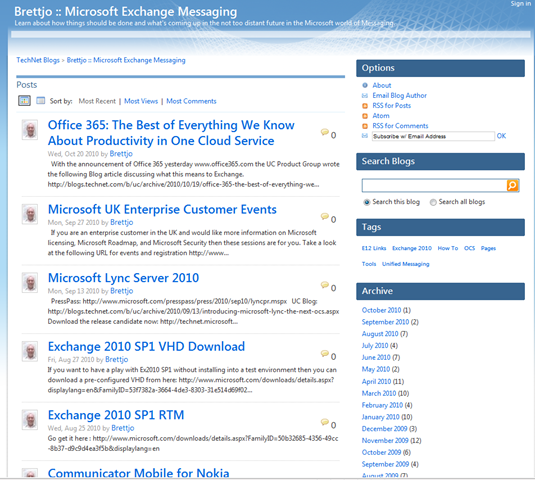Select the E12 Links tag

[x=374, y=248]
